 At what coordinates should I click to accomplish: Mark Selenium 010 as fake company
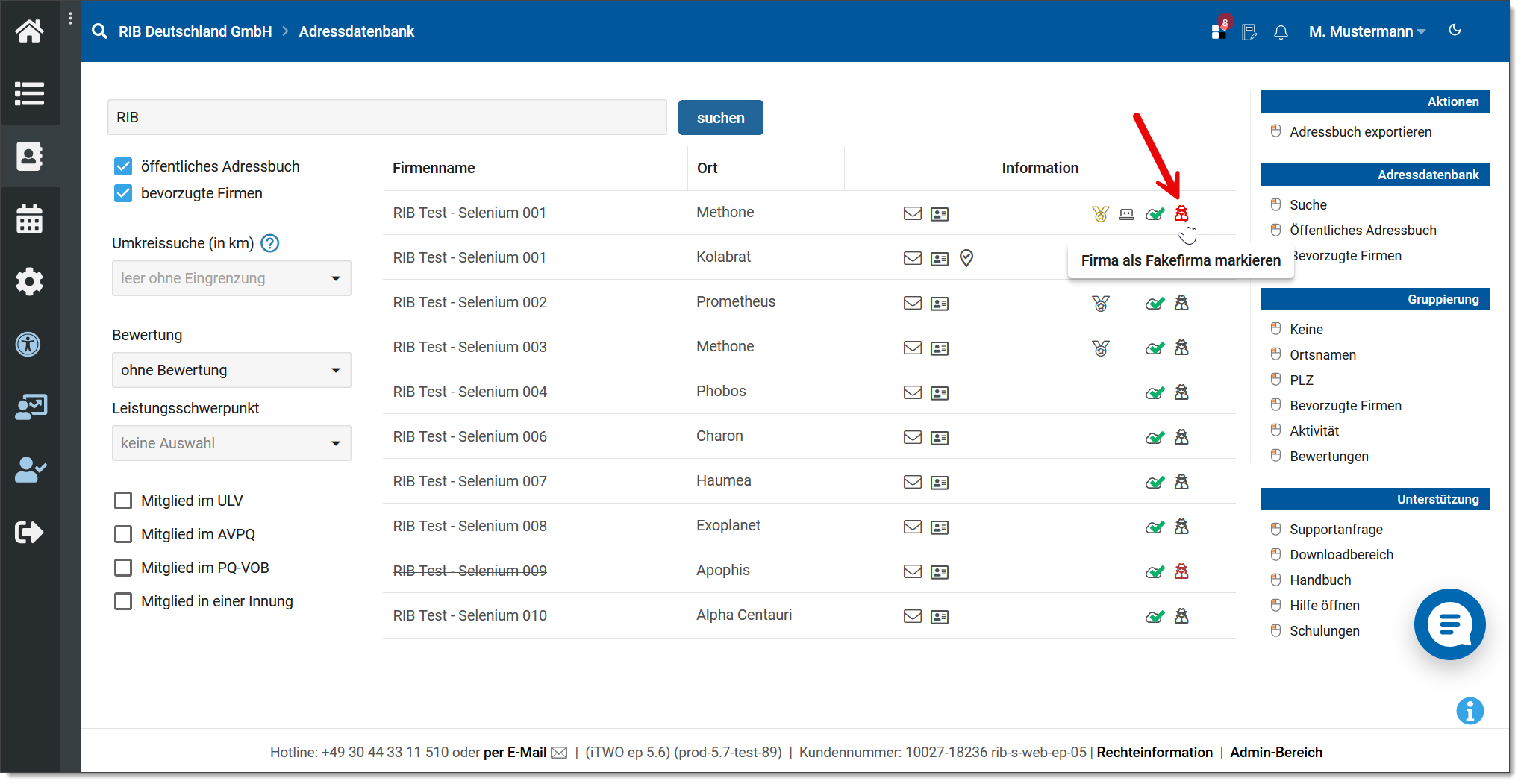[1181, 616]
